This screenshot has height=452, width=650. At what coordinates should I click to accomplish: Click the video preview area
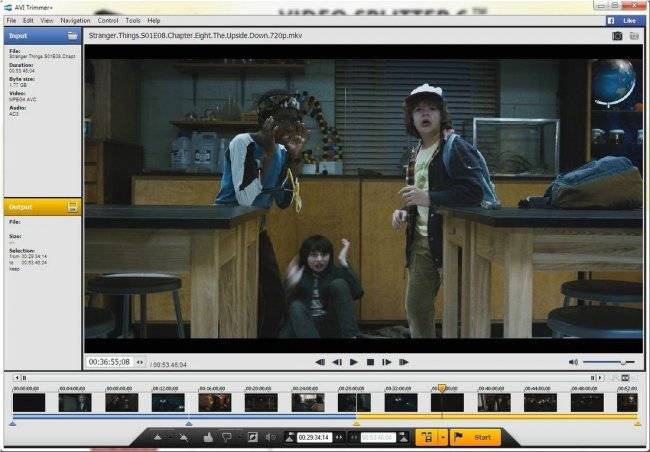tap(364, 199)
